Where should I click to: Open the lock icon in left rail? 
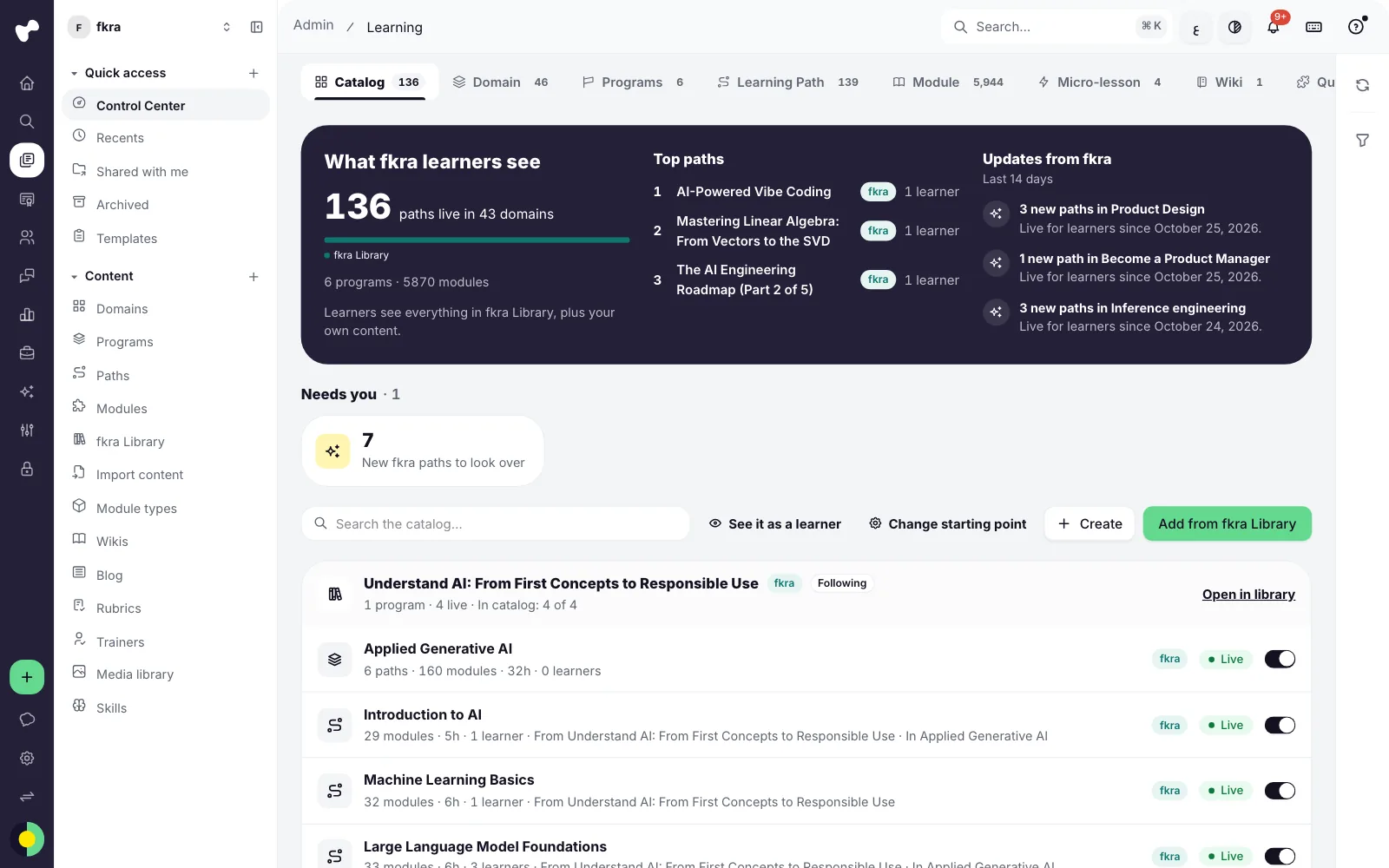coord(27,469)
